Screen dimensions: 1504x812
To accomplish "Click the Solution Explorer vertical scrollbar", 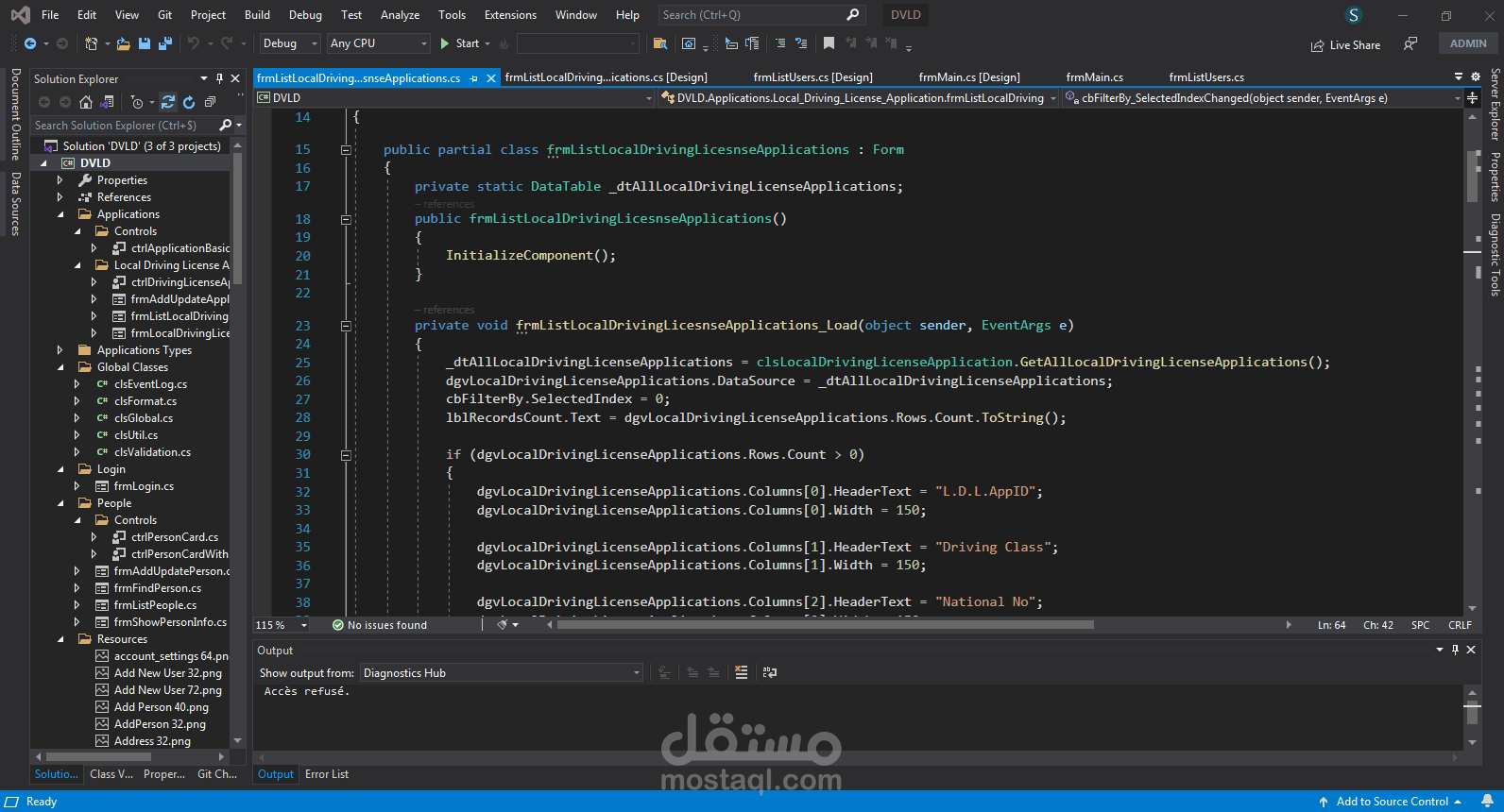I will click(x=238, y=217).
